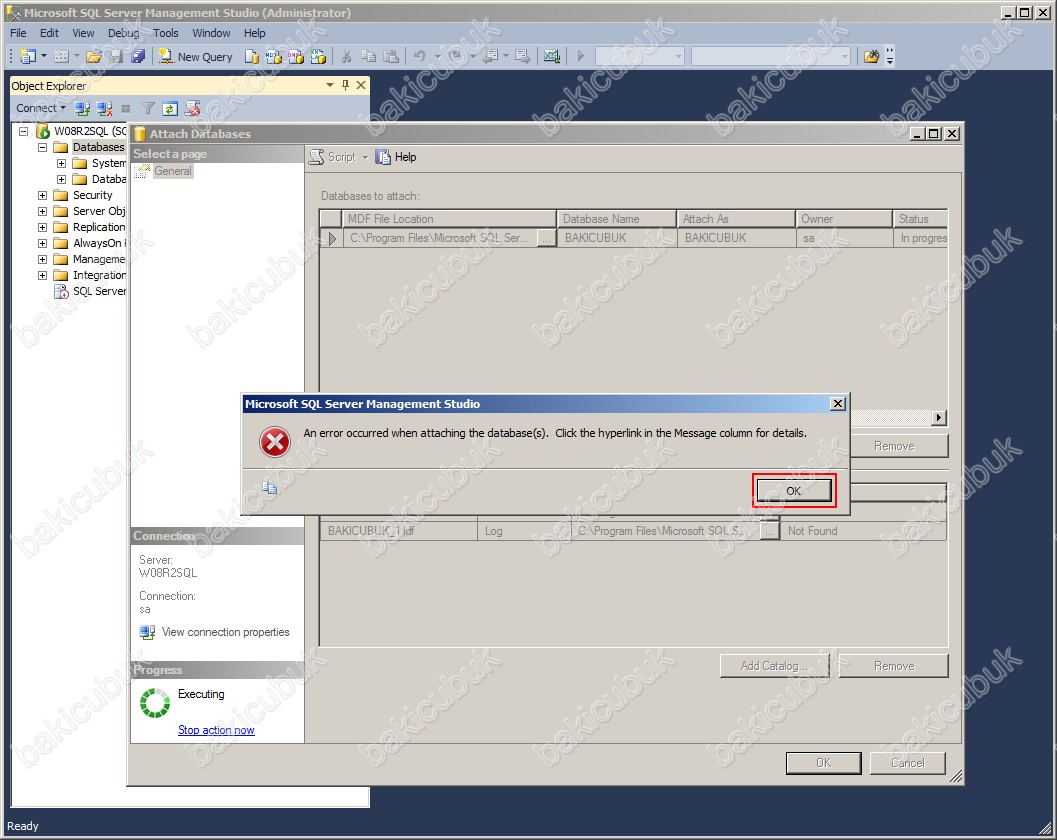Image resolution: width=1057 pixels, height=840 pixels.
Task: Open the Script dropdown arrow in Attach Databases
Action: (x=365, y=157)
